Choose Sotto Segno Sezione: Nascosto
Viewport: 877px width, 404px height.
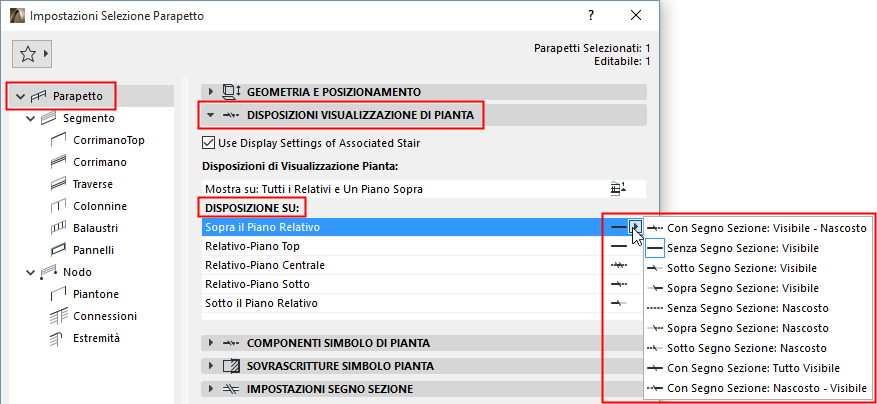coord(757,348)
